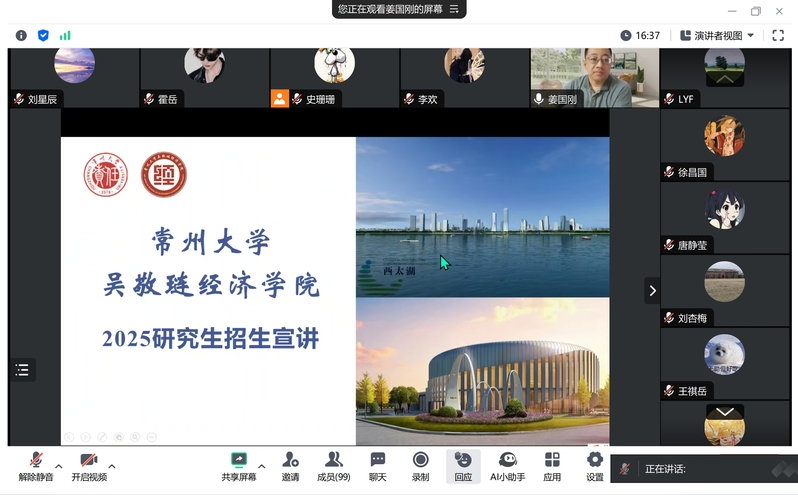Click the 西太湖 lake photo
Viewport: 798px width, 495px height.
point(482,217)
